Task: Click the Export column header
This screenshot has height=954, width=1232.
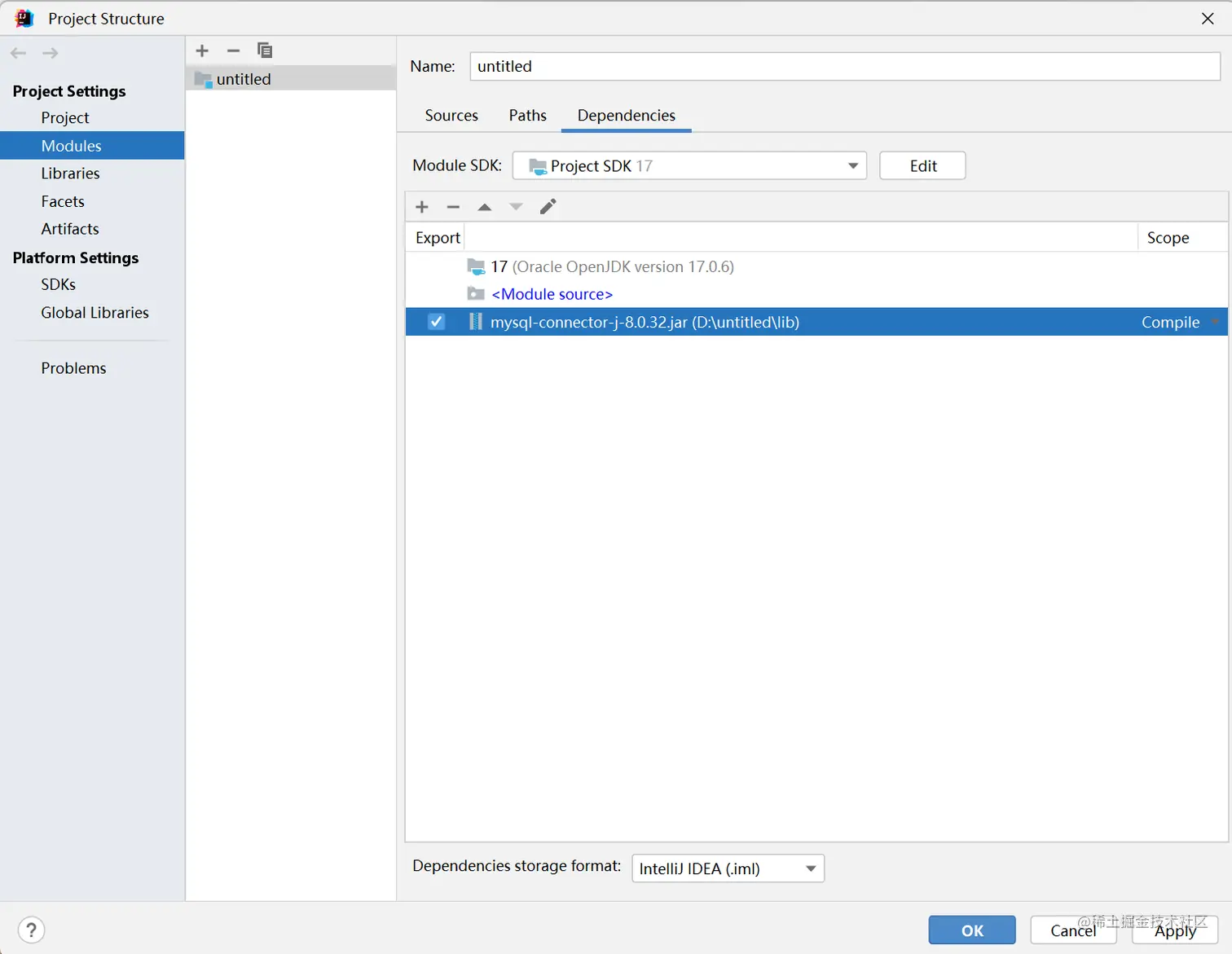Action: click(438, 238)
